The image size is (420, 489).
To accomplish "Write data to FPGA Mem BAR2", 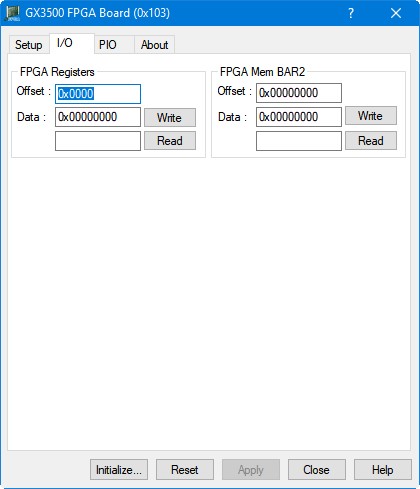I will tap(371, 116).
